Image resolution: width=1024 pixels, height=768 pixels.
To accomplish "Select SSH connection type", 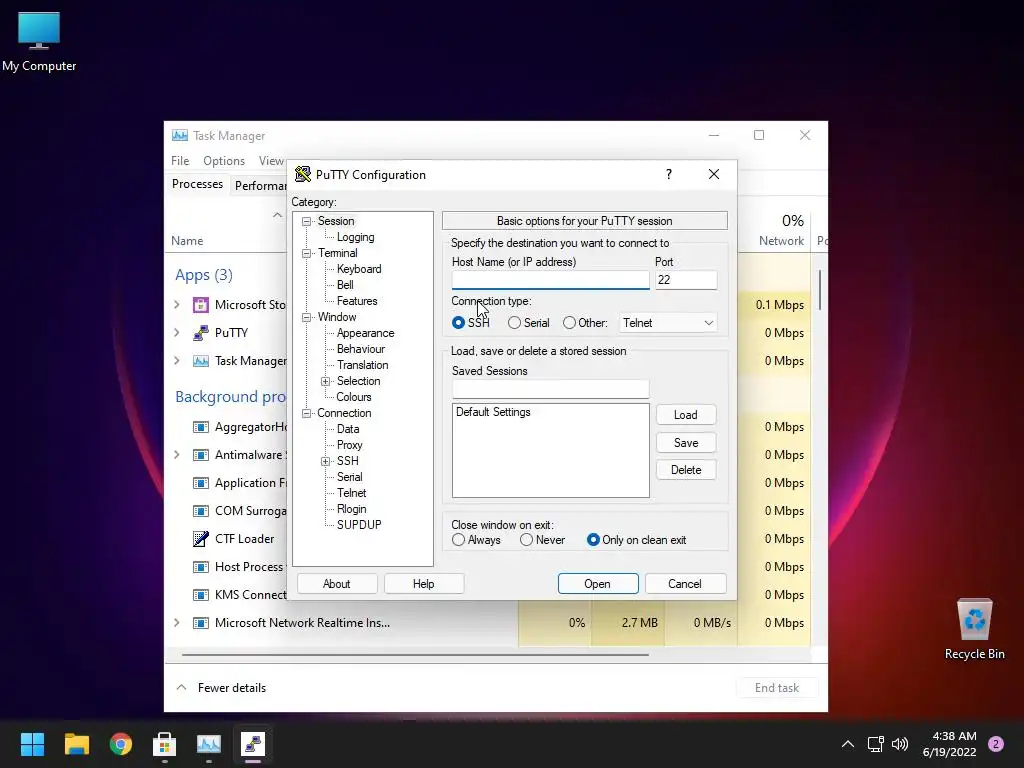I will (x=458, y=323).
